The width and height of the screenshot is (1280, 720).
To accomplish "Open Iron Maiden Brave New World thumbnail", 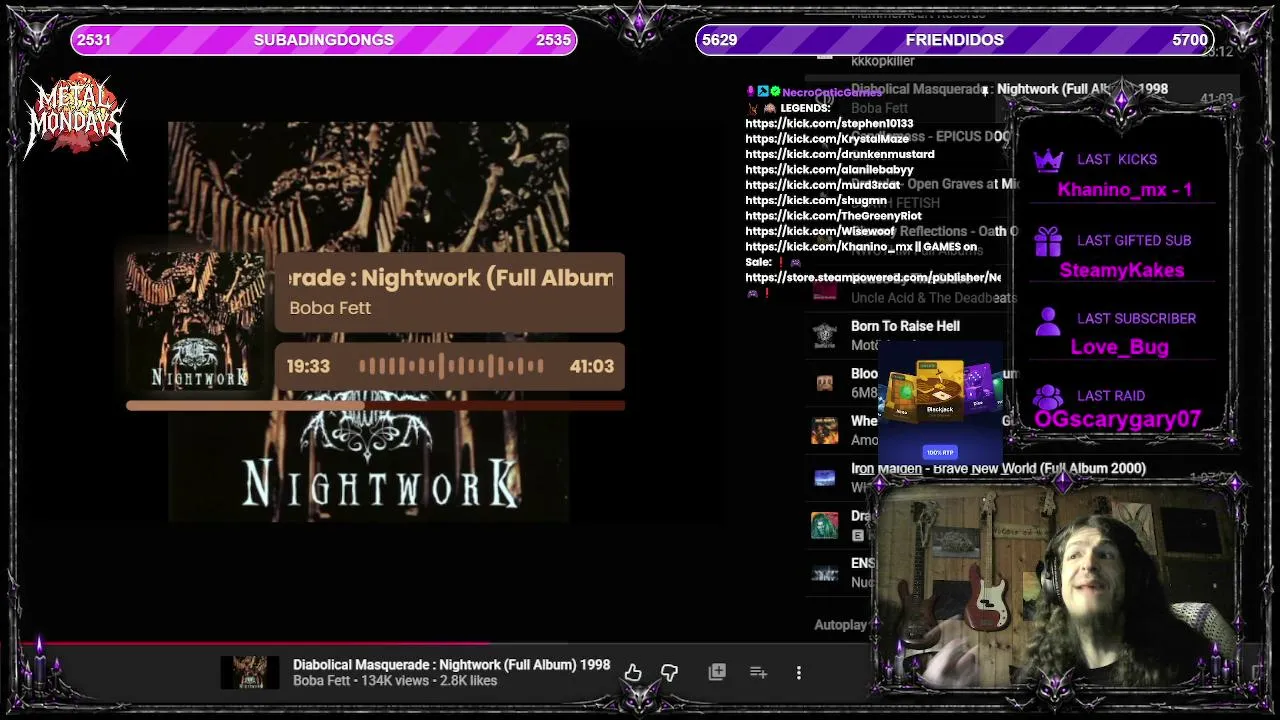I will pyautogui.click(x=824, y=478).
